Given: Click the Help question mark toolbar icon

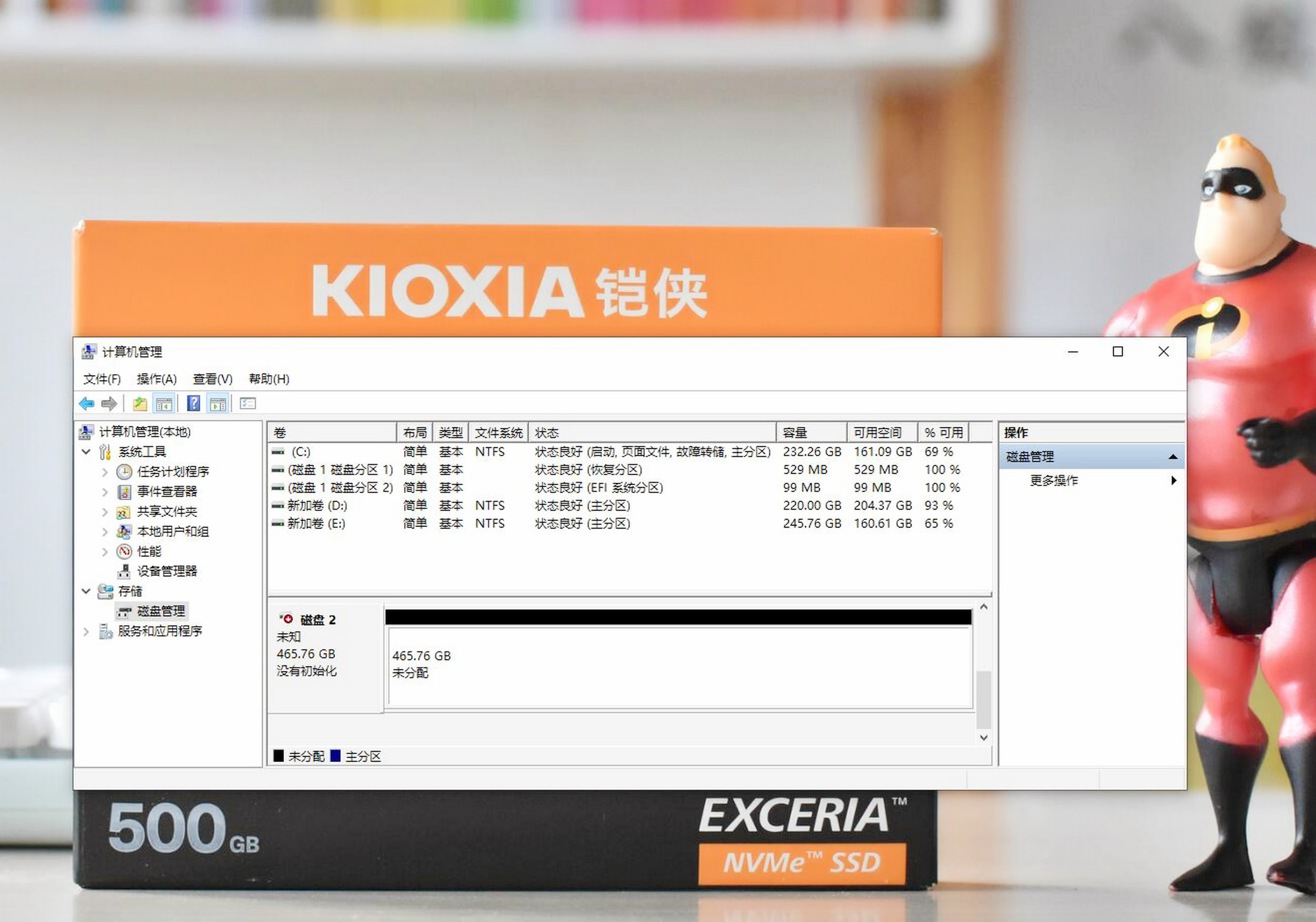Looking at the screenshot, I should tap(194, 404).
